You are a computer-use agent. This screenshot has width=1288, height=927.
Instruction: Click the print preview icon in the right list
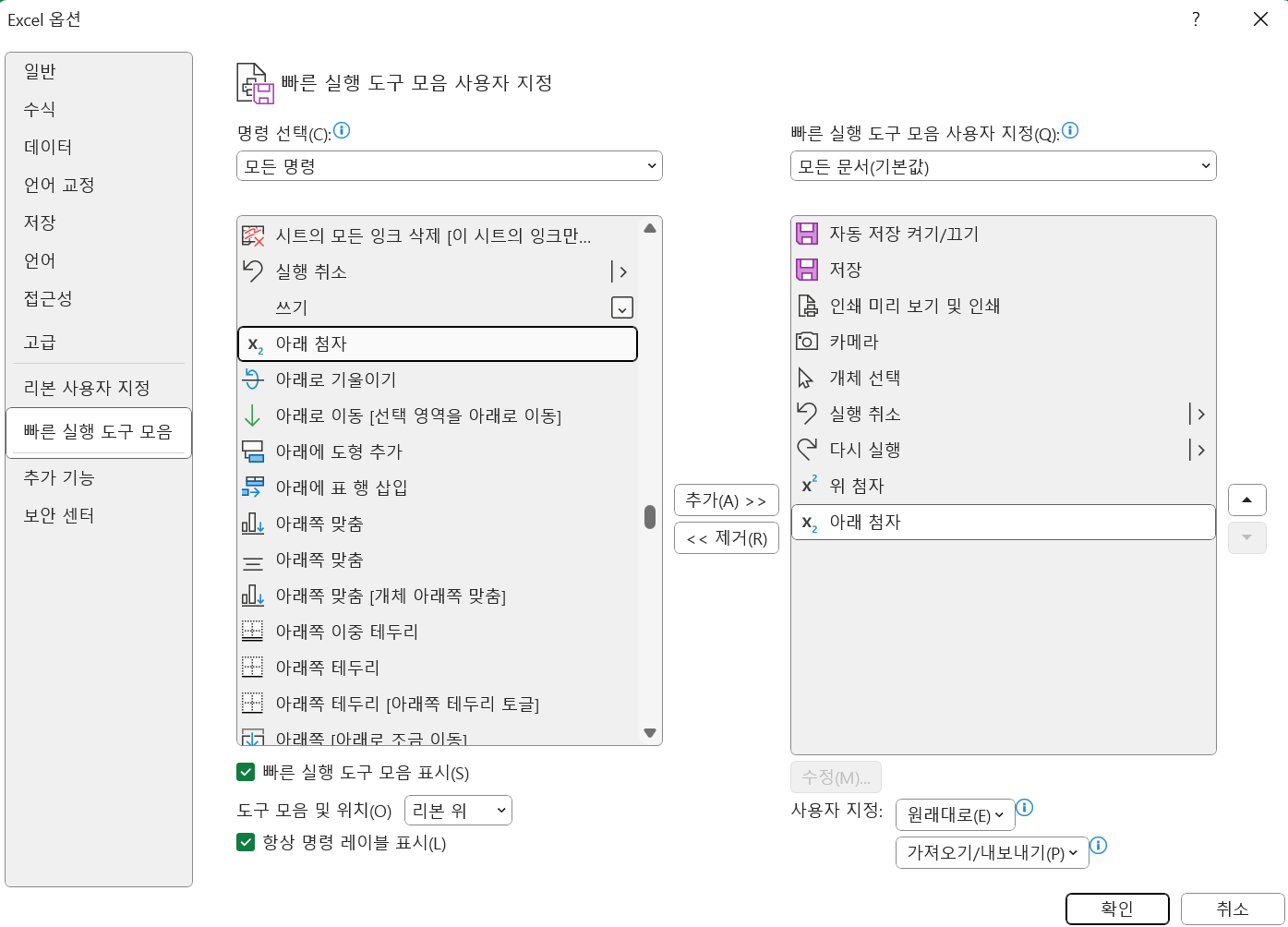click(x=807, y=306)
